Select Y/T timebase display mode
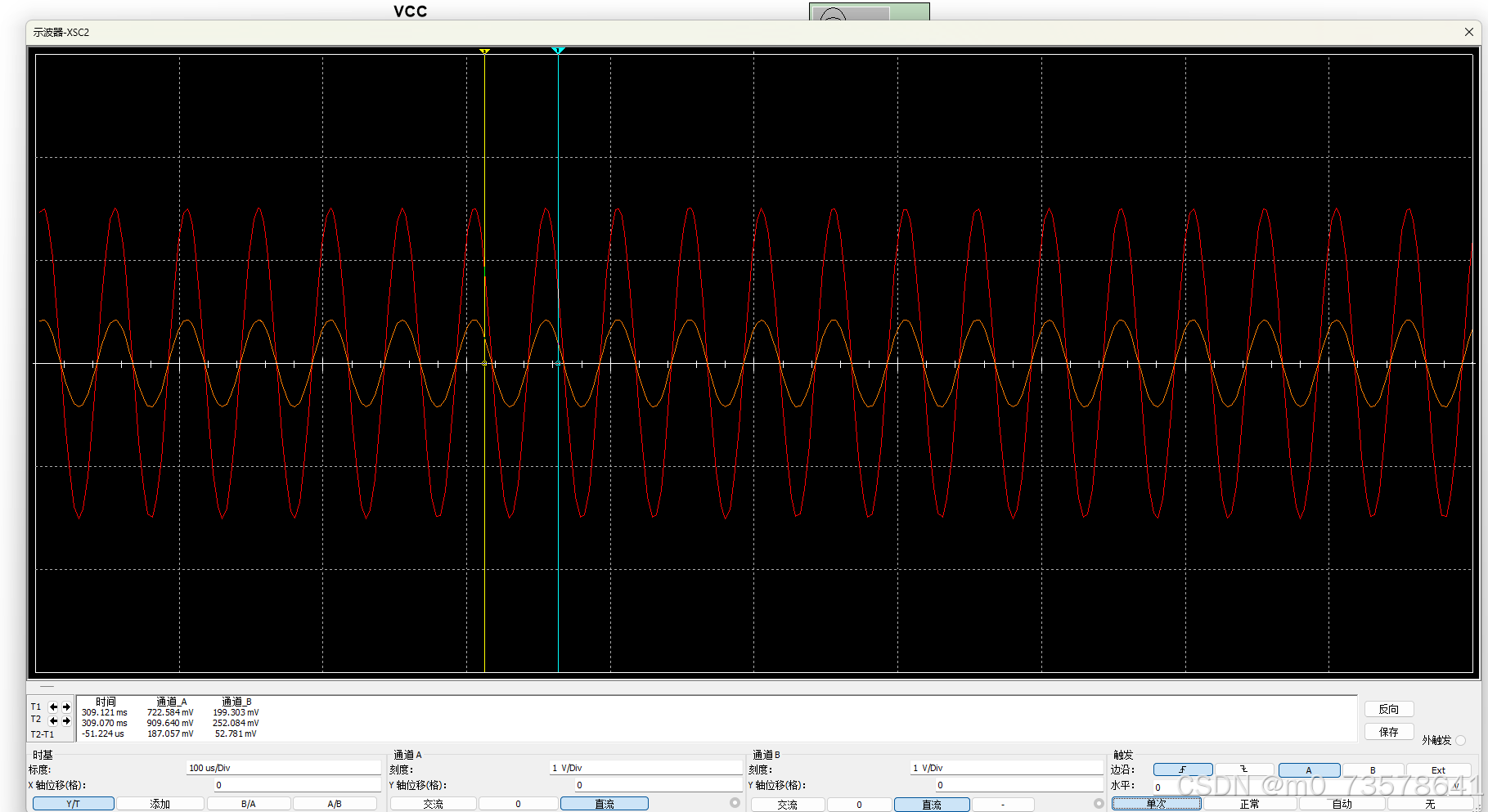The image size is (1488, 812). click(74, 804)
